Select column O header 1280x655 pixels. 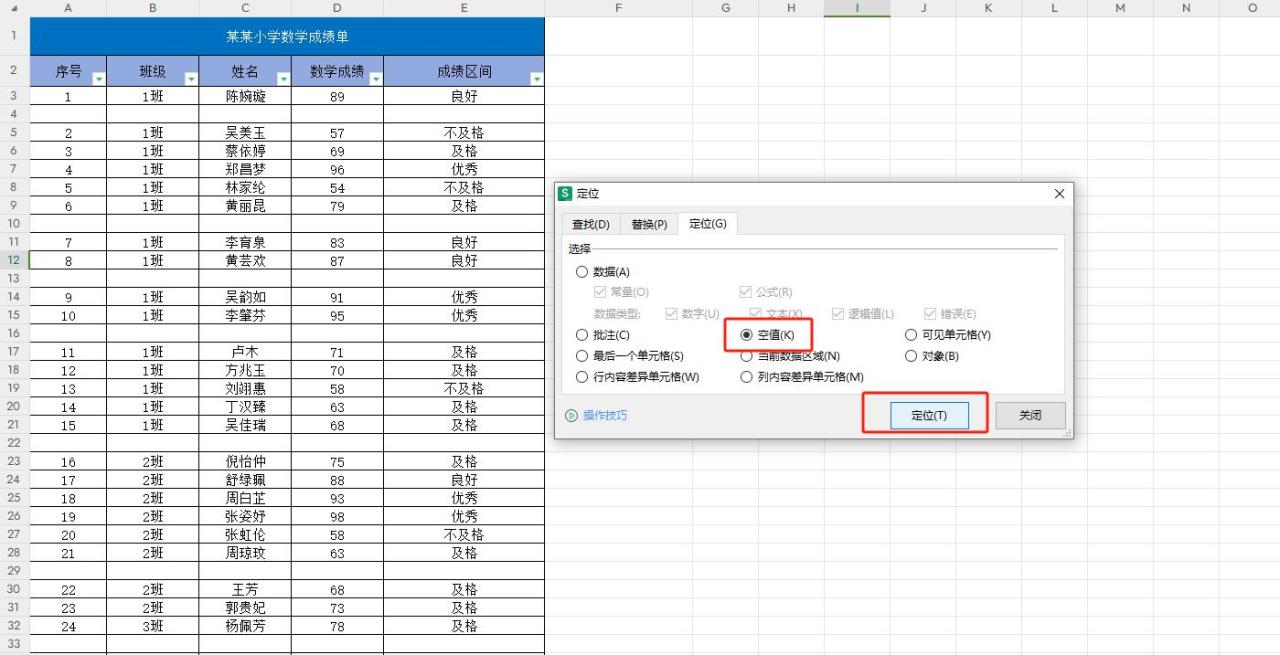coord(1252,8)
